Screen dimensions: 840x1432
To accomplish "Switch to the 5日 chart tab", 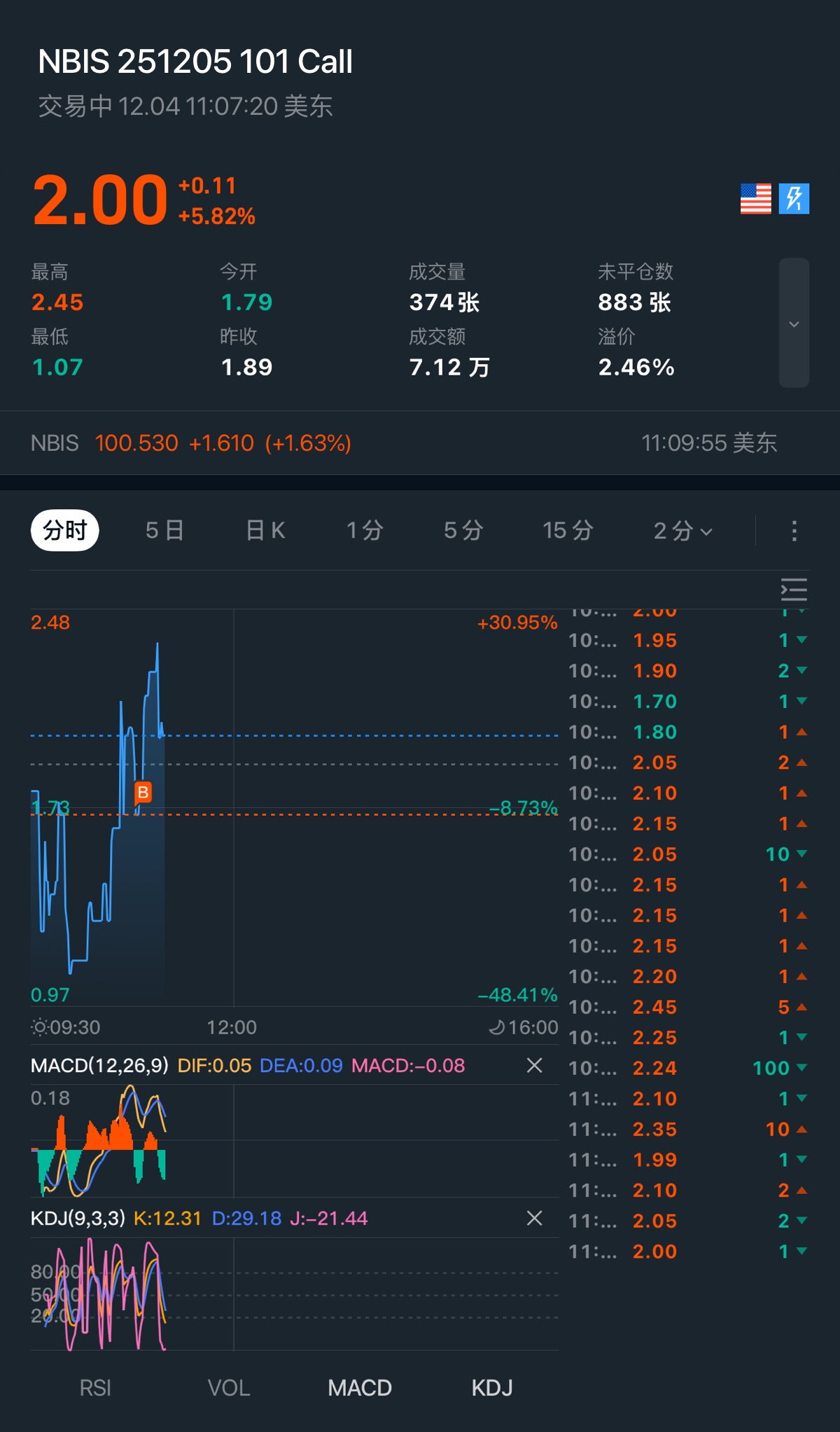I will tap(164, 531).
